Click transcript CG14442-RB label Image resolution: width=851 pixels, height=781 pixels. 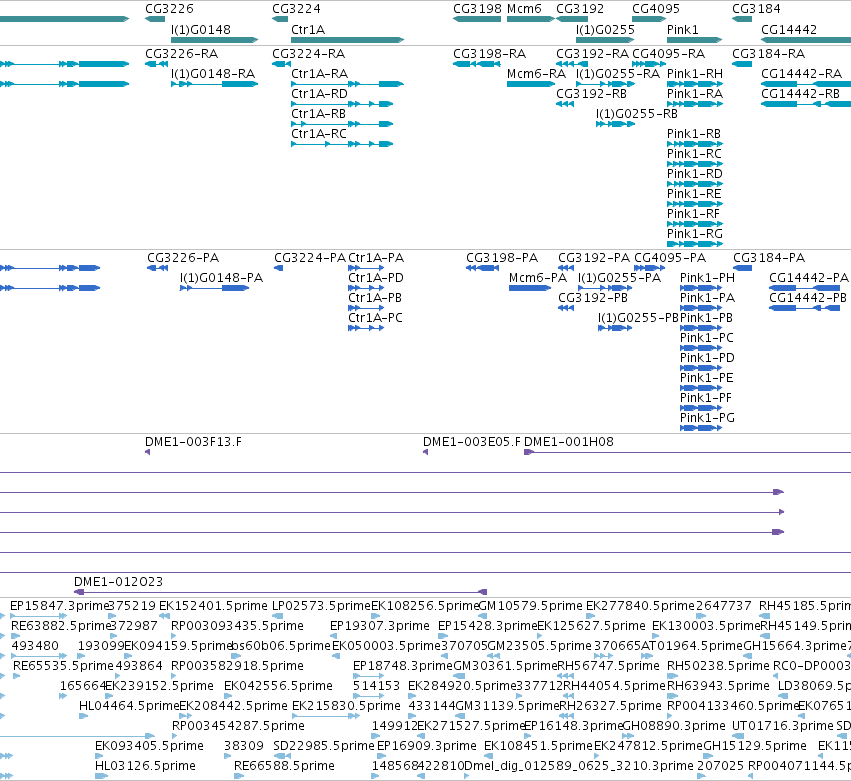(x=801, y=93)
